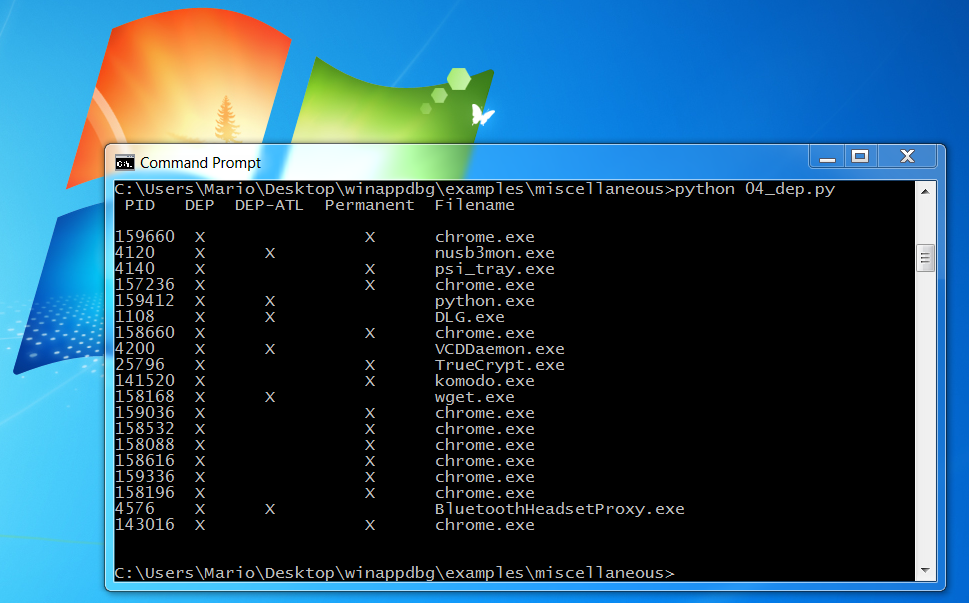
Task: Click PID 4120 in the list
Action: coord(135,253)
